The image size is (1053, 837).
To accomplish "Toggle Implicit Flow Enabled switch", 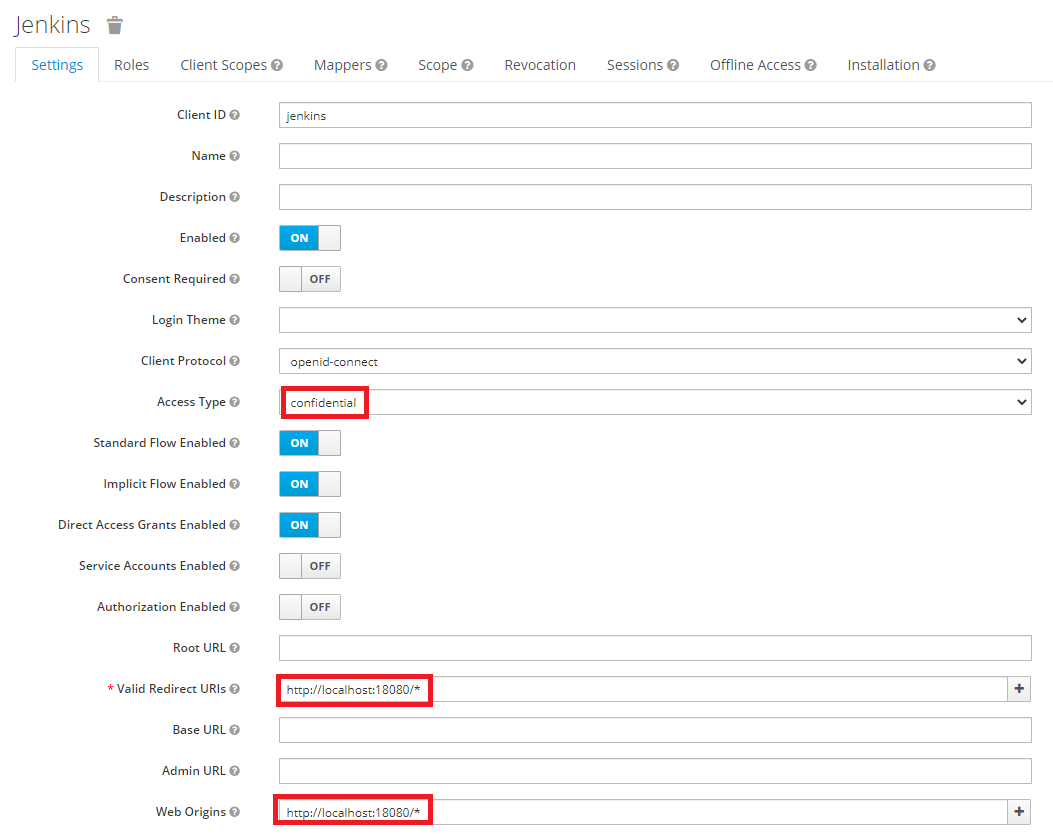I will (x=310, y=484).
